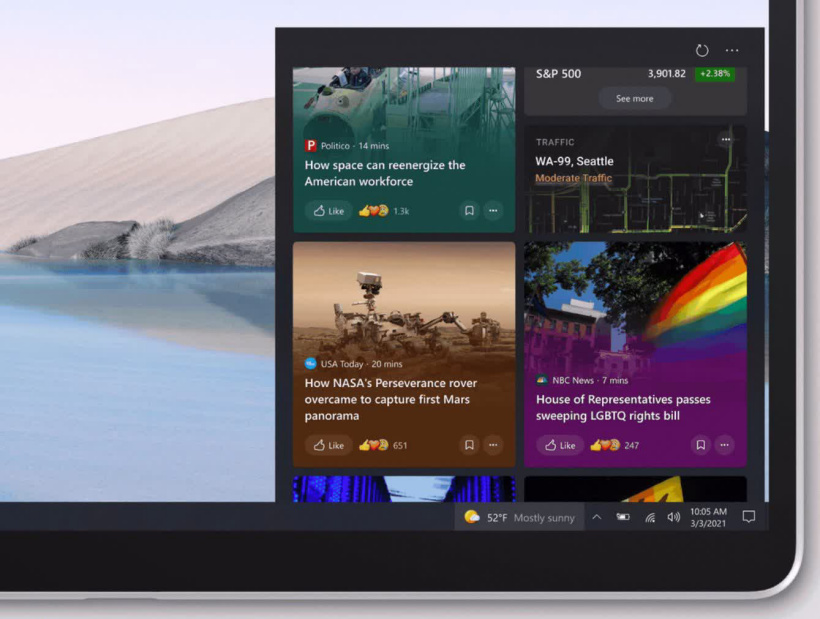
Task: Open the House of Representatives LGBTQ bill headline
Action: click(x=623, y=407)
